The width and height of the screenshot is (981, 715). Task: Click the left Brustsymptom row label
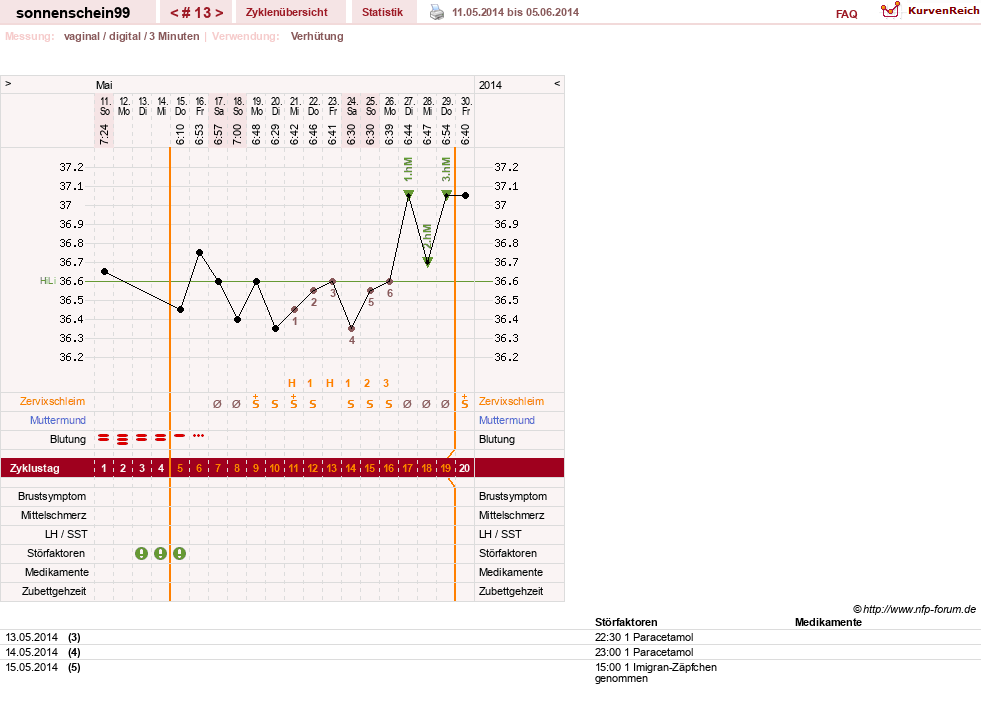tap(52, 496)
